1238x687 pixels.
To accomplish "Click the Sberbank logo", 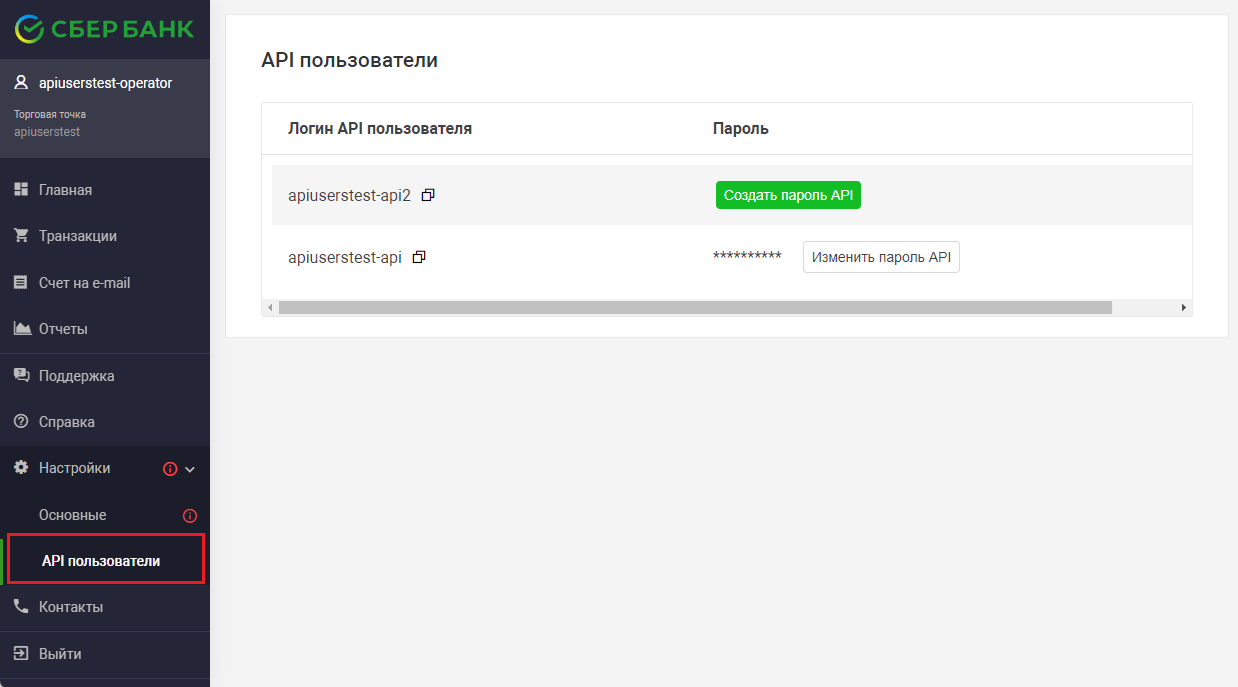I will tap(104, 28).
